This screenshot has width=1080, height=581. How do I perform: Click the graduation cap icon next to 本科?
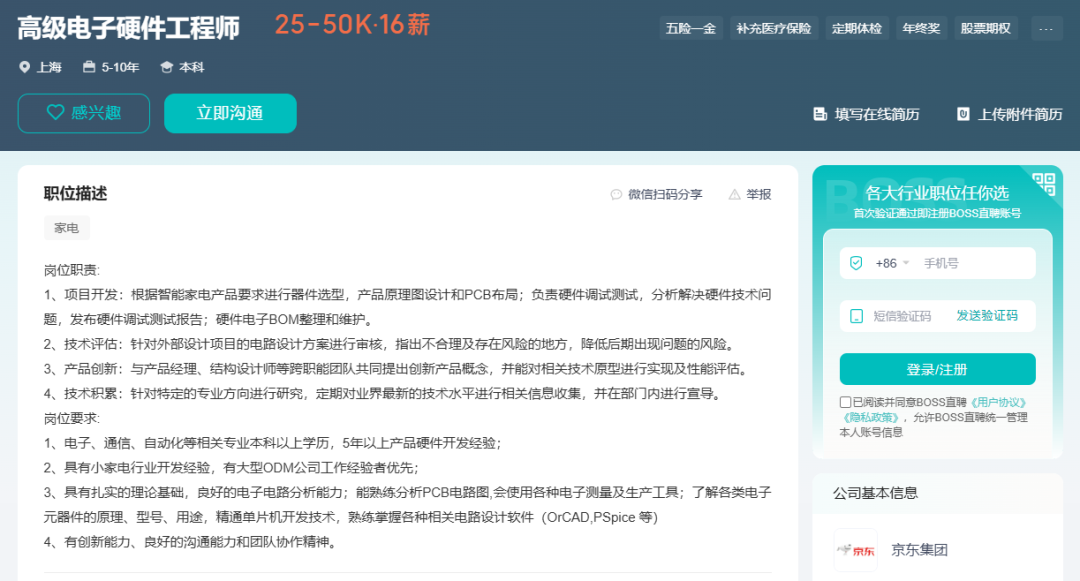pos(166,67)
